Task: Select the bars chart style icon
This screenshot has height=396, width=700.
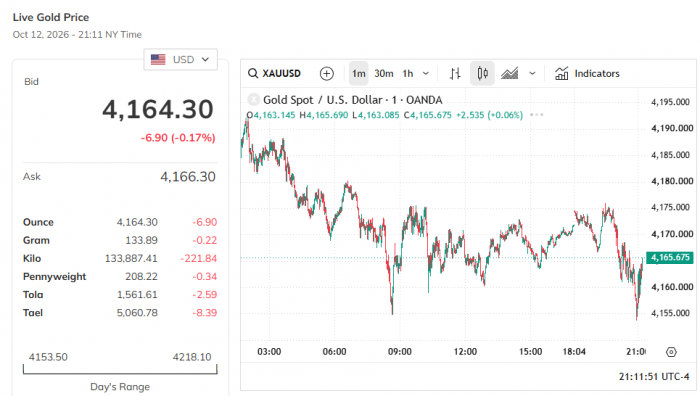Action: tap(455, 73)
